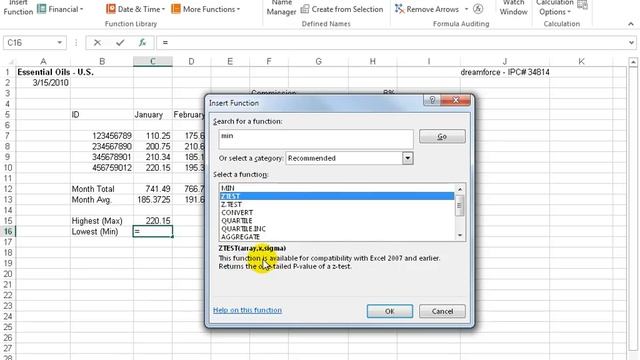The image size is (640, 360).
Task: Expand the Remove Arrows dropdown arrow
Action: 466,9
